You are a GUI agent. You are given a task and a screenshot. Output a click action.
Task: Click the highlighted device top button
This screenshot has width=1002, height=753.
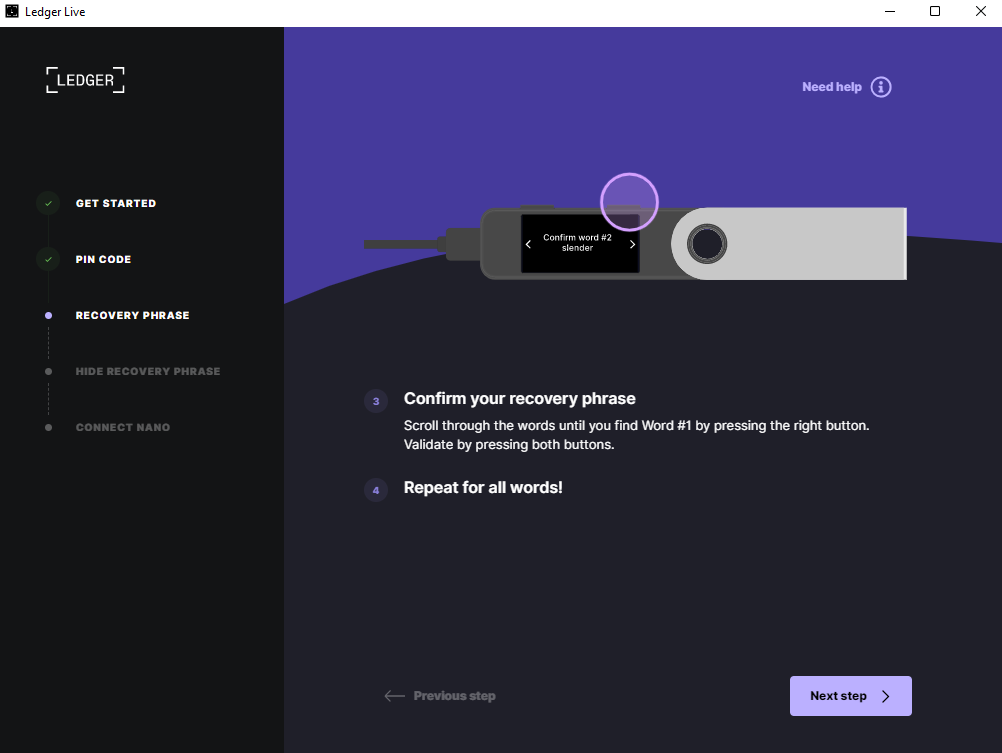coord(629,202)
